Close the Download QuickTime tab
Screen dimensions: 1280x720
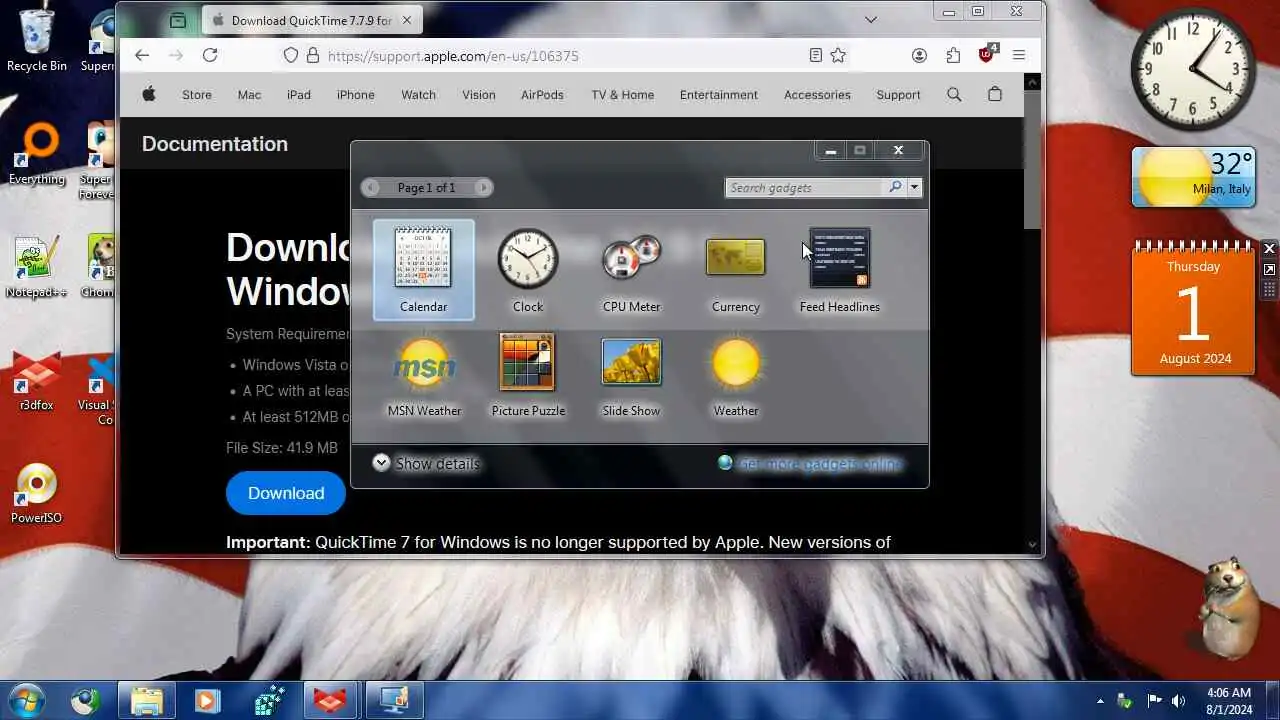(407, 20)
